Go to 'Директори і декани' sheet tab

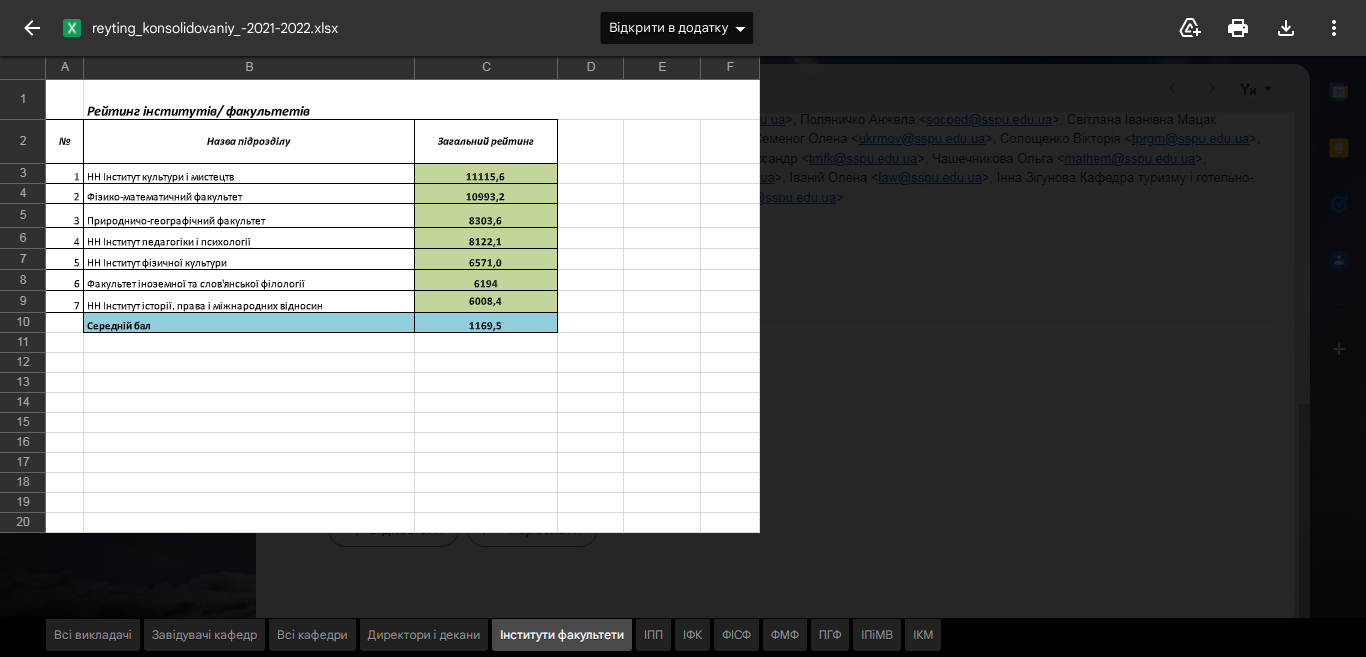pyautogui.click(x=424, y=635)
